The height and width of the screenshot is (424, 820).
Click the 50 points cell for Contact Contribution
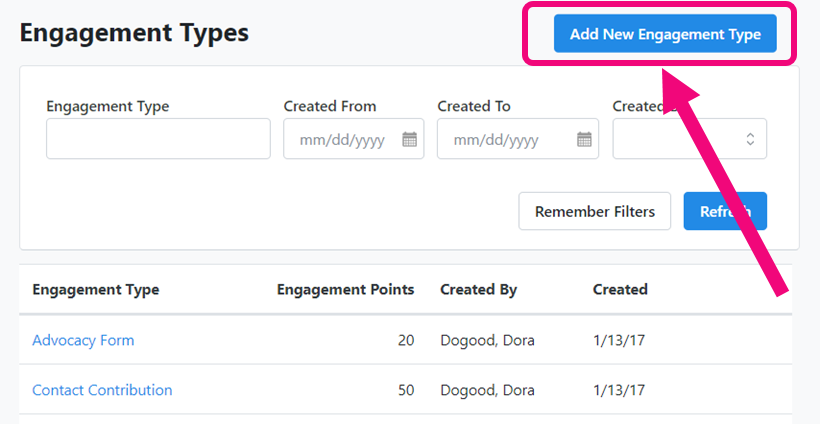pyautogui.click(x=405, y=390)
